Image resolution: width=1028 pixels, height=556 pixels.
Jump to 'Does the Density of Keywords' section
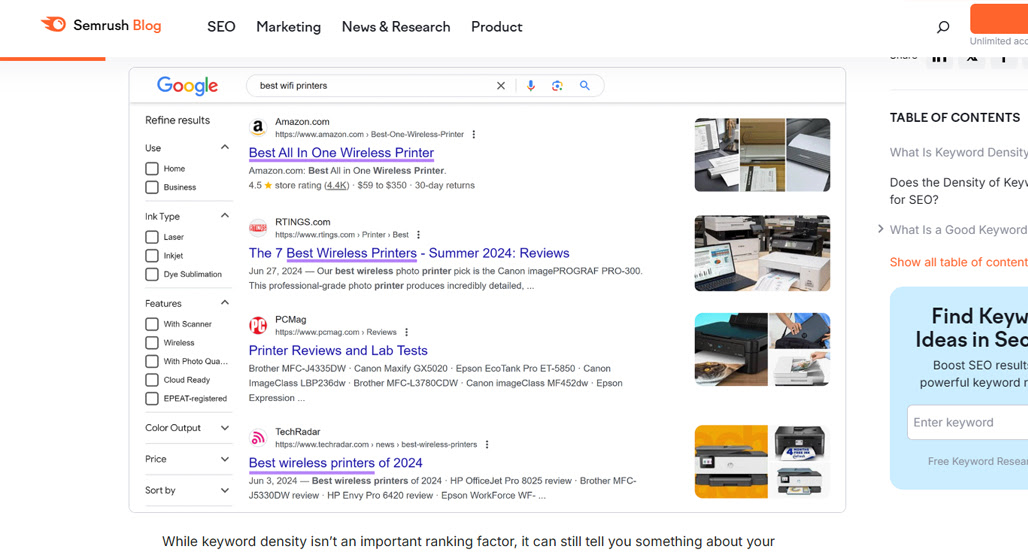[959, 191]
